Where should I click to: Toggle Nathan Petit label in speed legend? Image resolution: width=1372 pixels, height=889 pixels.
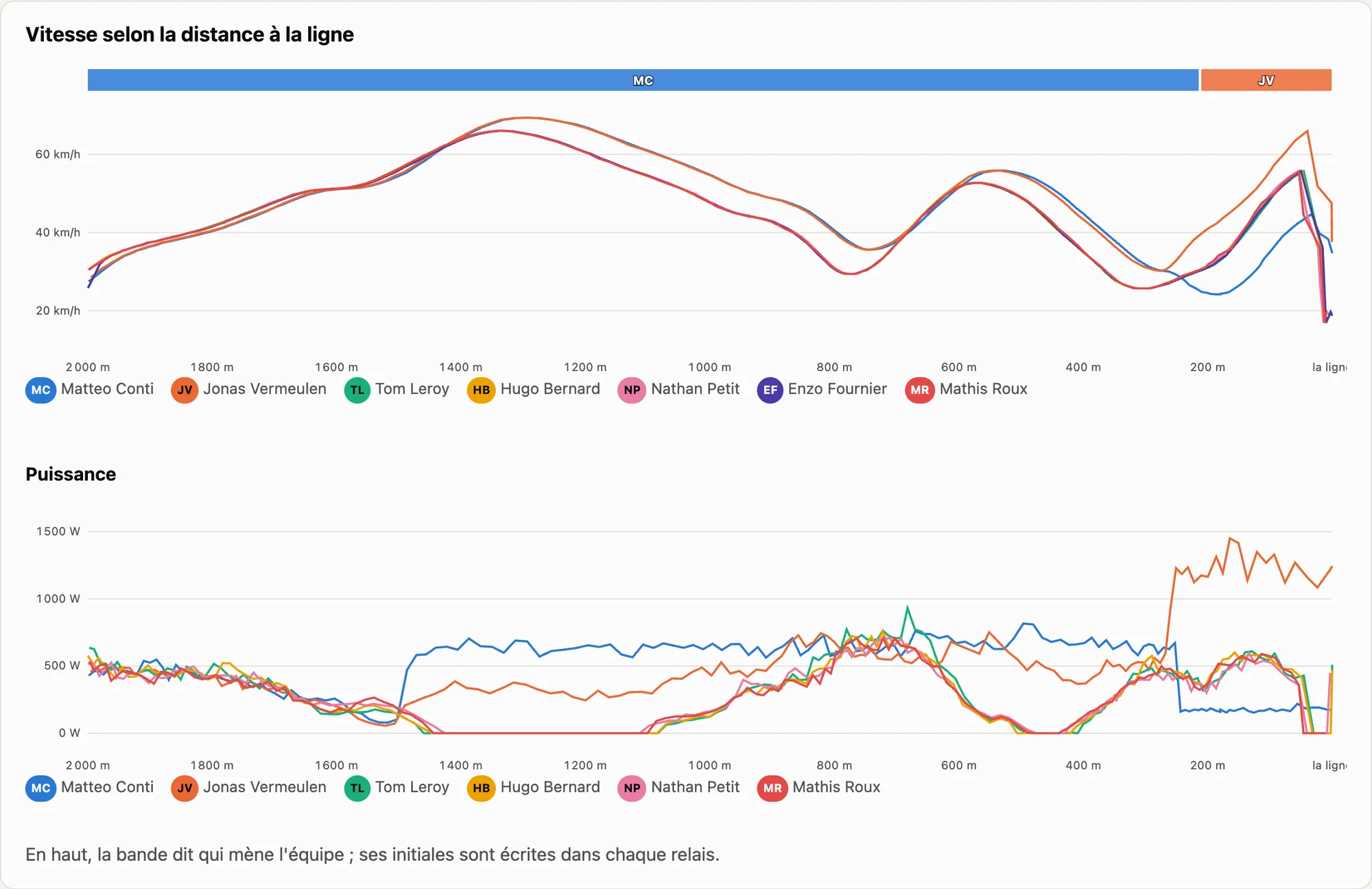tap(696, 389)
